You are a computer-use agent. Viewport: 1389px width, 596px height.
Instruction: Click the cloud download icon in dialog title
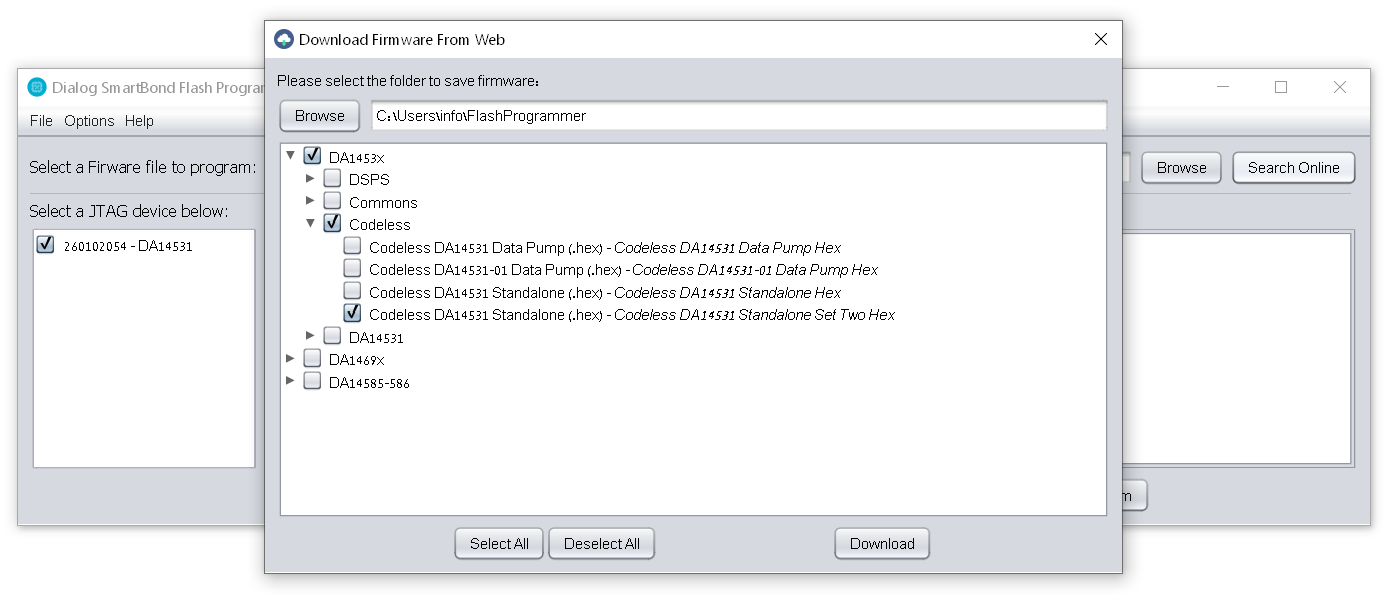tap(284, 40)
